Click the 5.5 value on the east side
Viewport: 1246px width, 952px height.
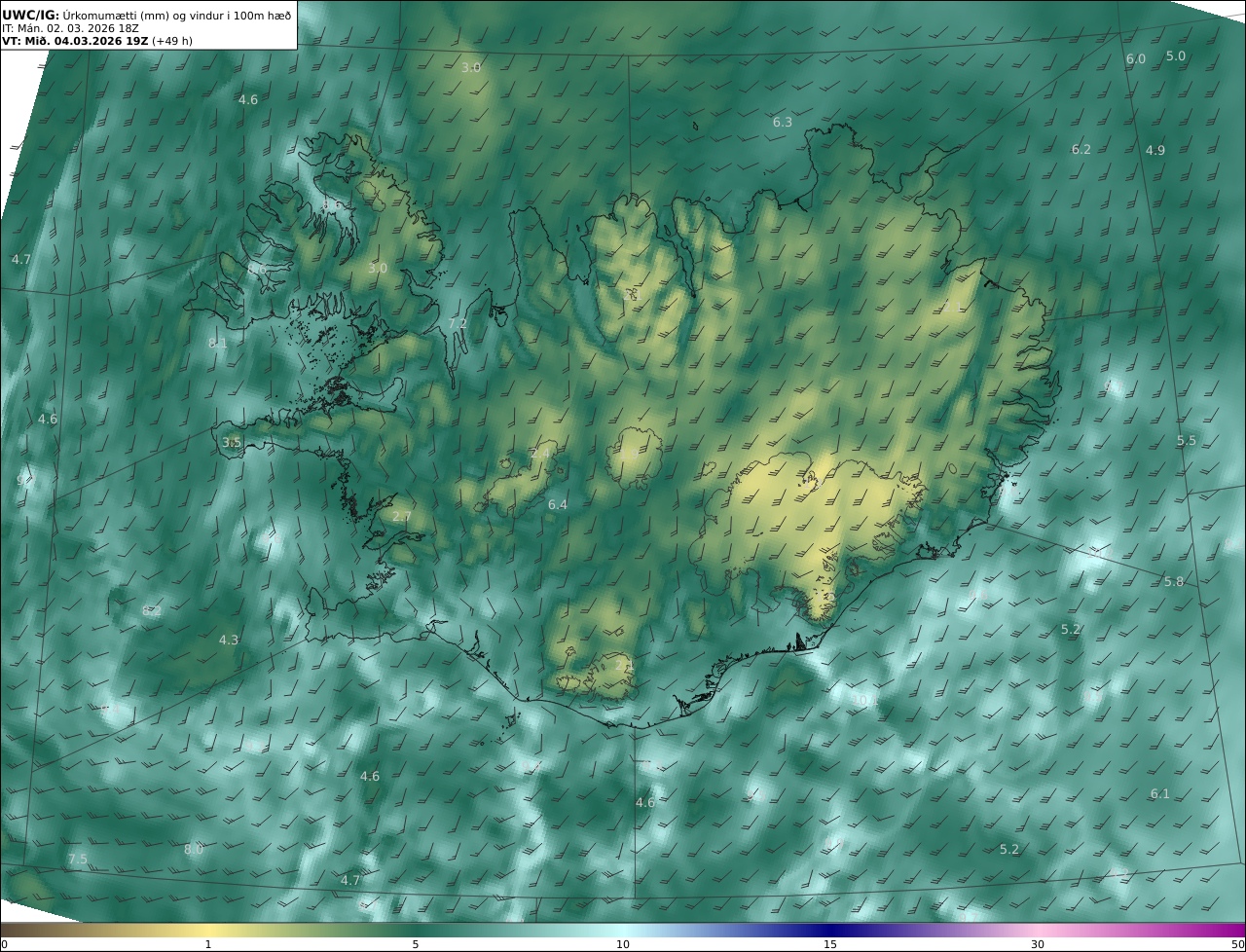tap(1187, 440)
